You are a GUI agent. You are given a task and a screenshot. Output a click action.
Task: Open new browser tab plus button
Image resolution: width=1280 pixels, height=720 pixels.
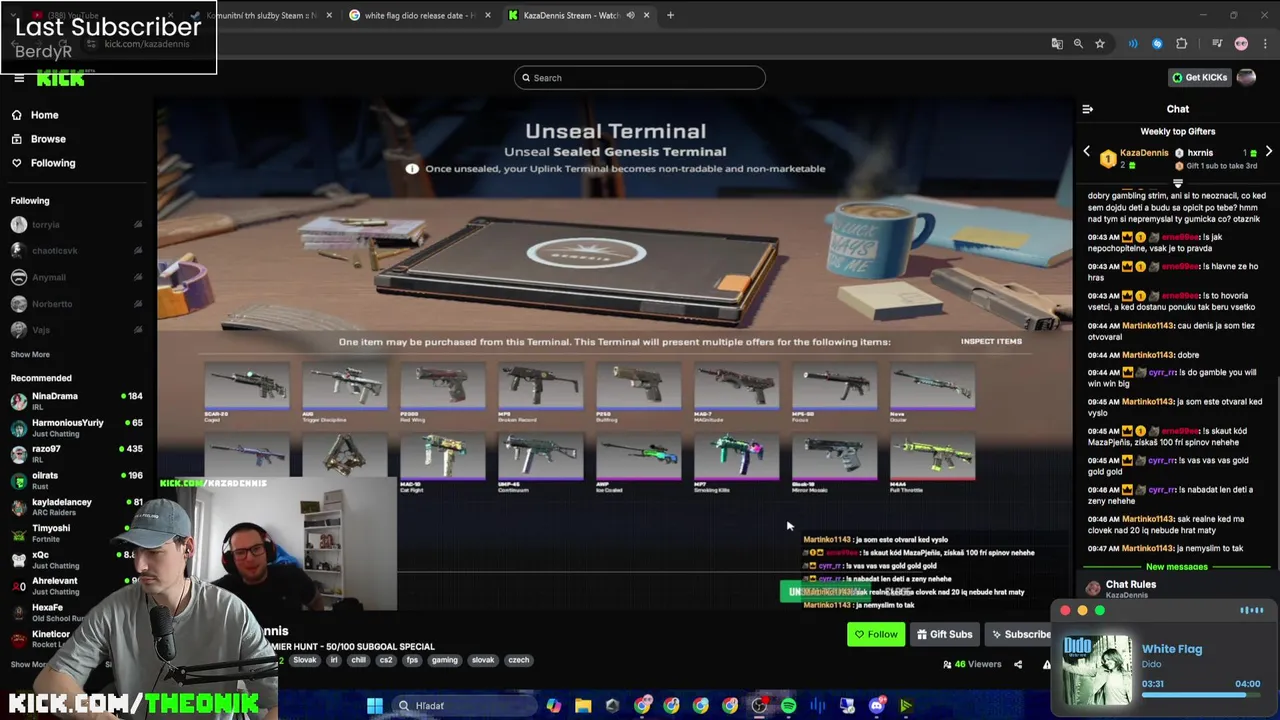pos(671,15)
